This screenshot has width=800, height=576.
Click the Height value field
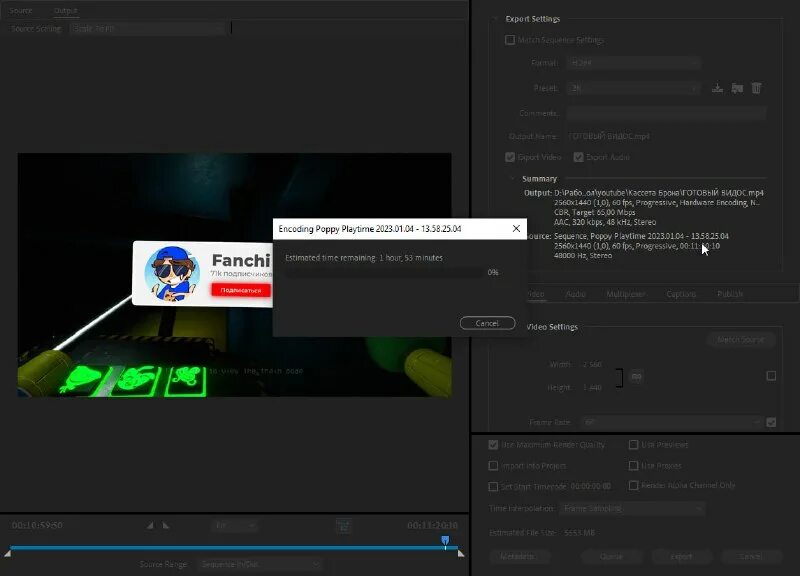(x=592, y=388)
